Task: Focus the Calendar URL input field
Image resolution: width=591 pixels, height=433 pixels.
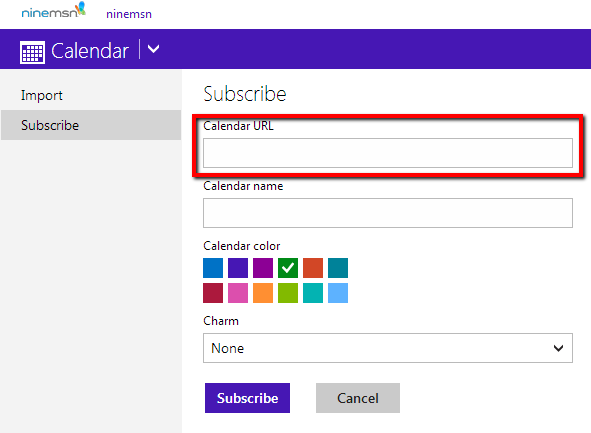Action: click(x=388, y=153)
